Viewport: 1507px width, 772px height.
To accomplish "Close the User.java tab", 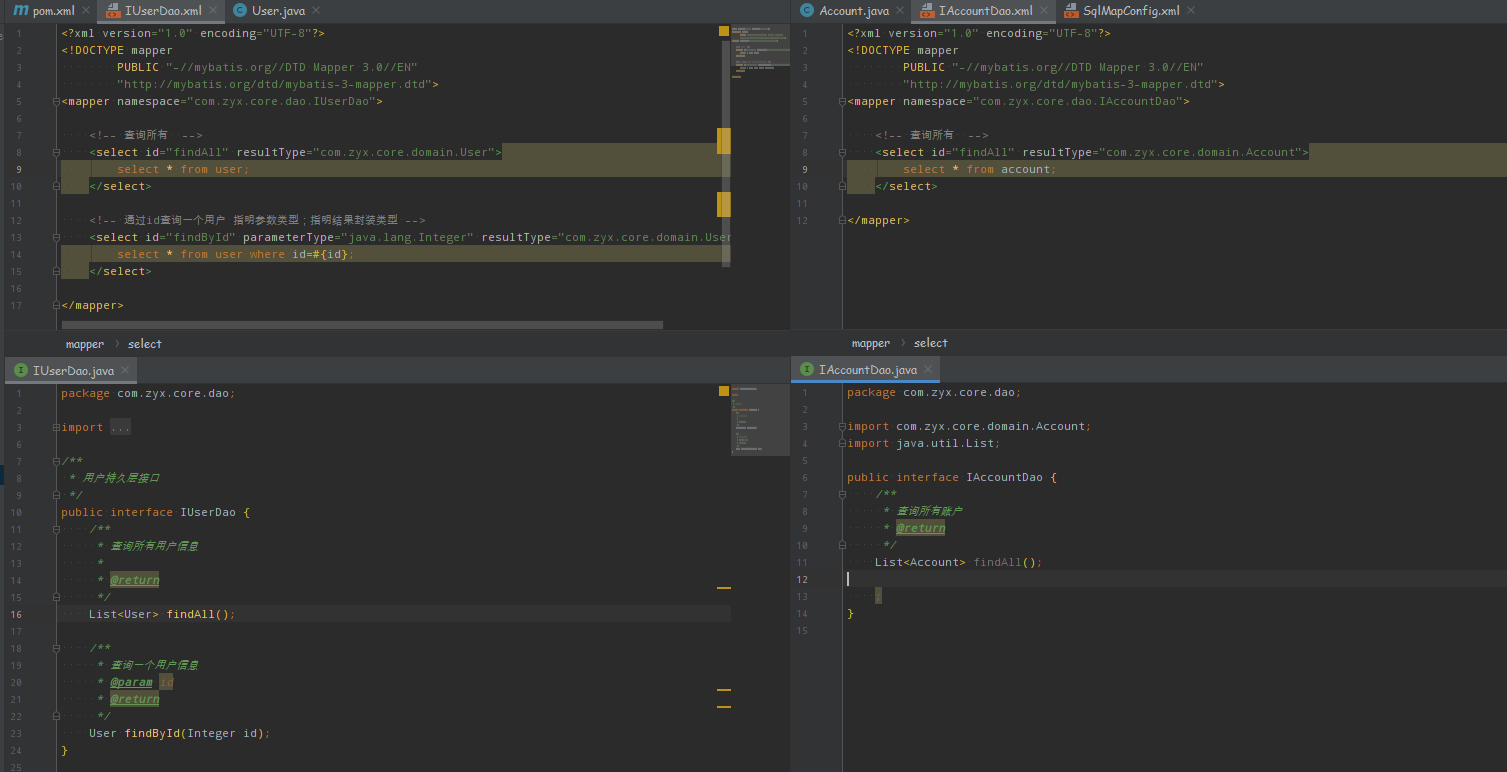I will (x=316, y=11).
